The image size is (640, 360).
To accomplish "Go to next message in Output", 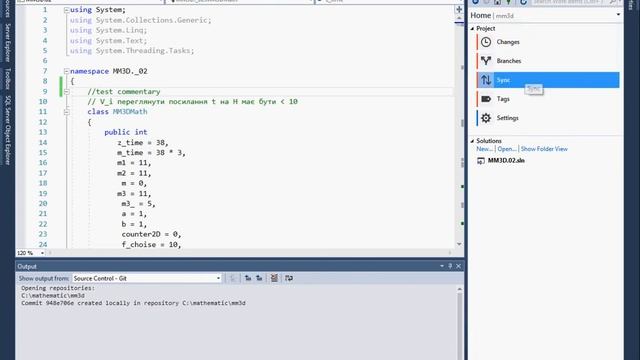I will coord(259,278).
